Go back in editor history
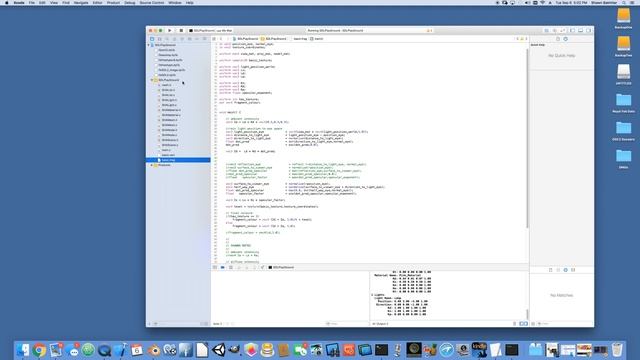Viewport: 640px width, 360px height. pos(221,39)
